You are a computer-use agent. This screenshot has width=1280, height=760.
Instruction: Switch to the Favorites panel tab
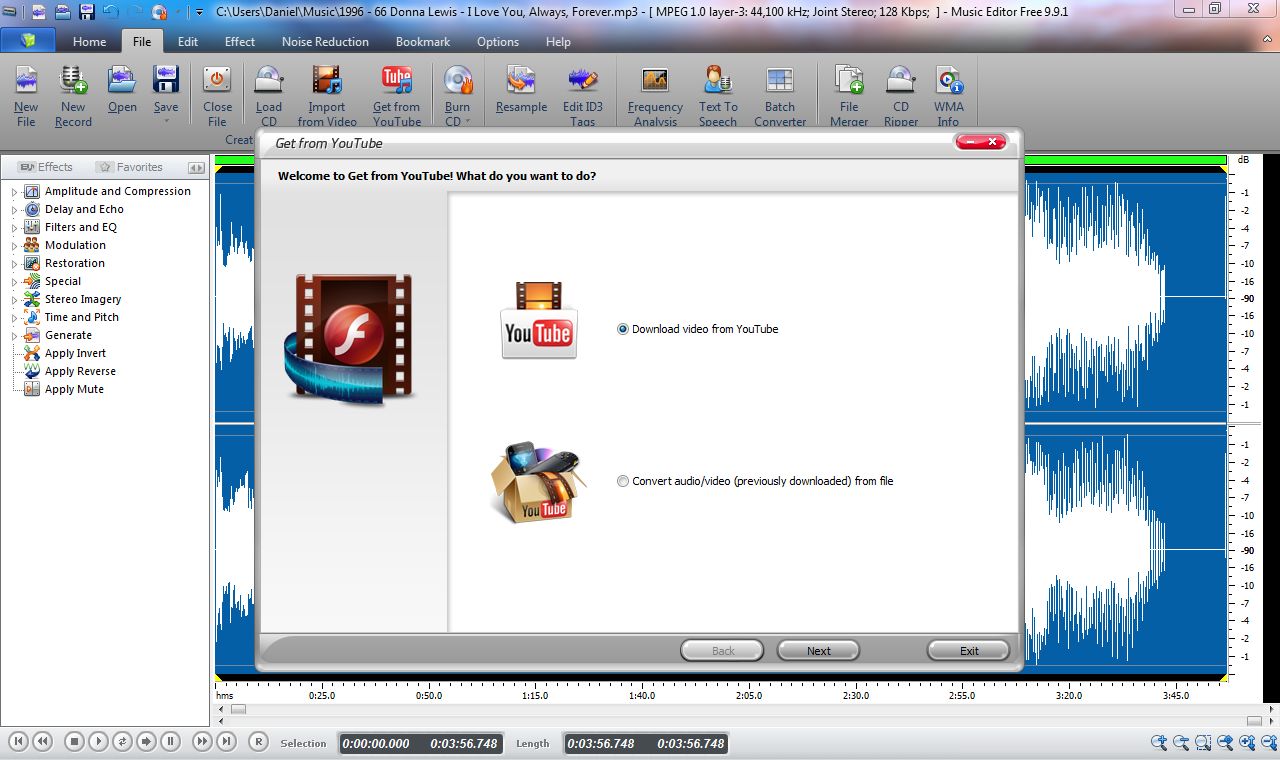pos(130,167)
